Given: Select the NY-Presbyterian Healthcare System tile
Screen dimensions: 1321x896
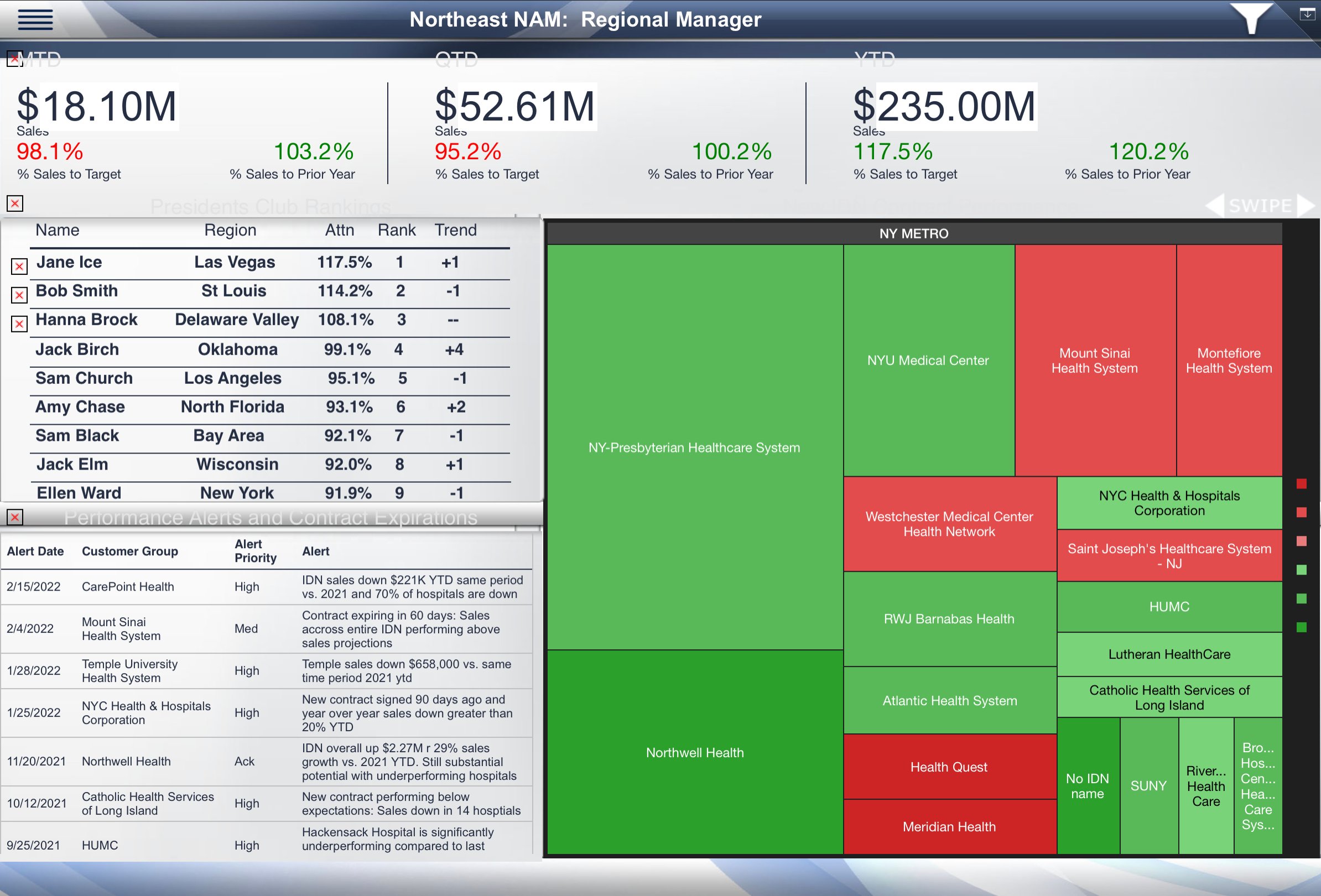Looking at the screenshot, I should [x=694, y=447].
